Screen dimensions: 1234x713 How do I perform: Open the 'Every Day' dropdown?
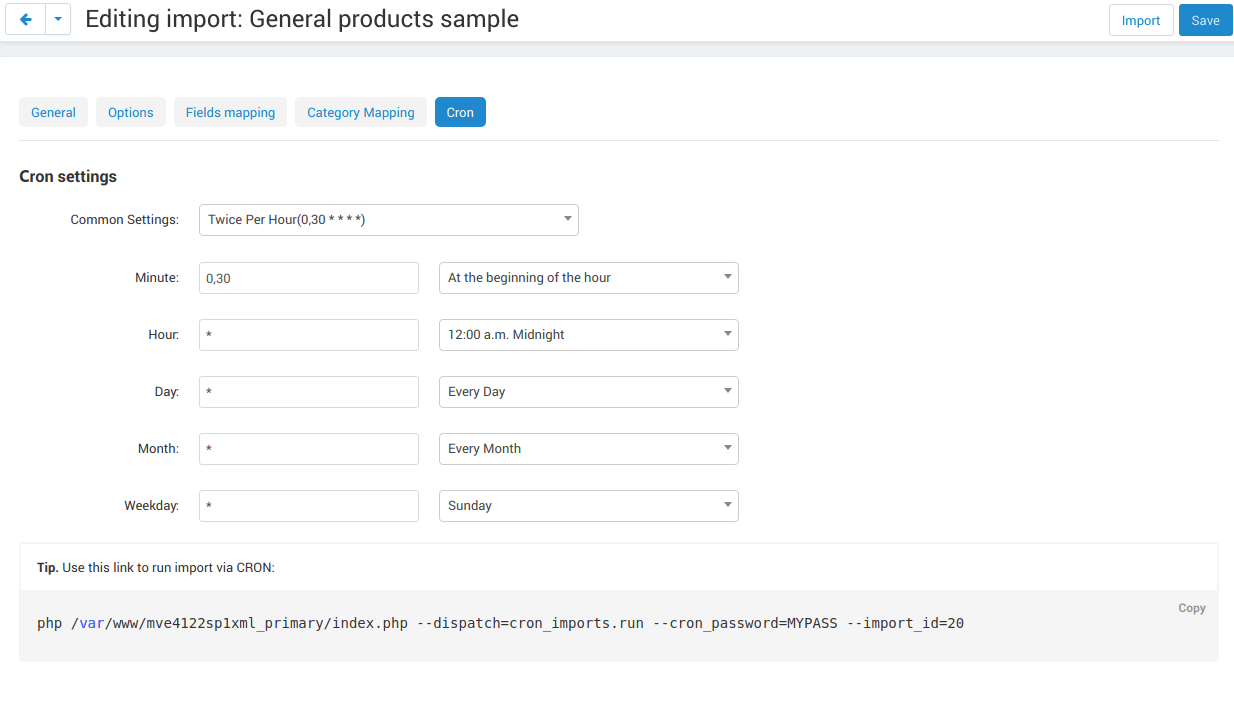coord(589,392)
